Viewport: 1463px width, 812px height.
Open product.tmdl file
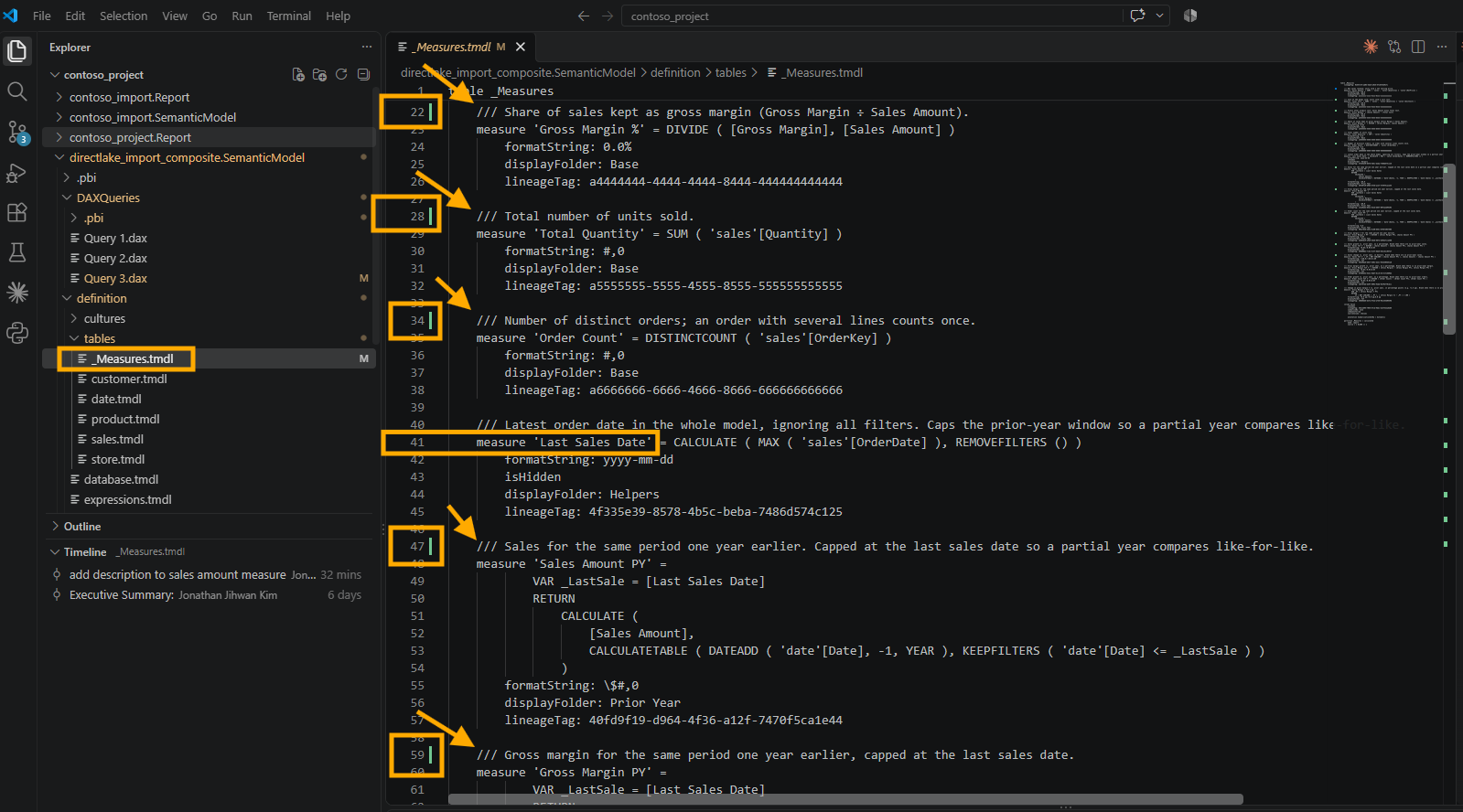pos(125,419)
